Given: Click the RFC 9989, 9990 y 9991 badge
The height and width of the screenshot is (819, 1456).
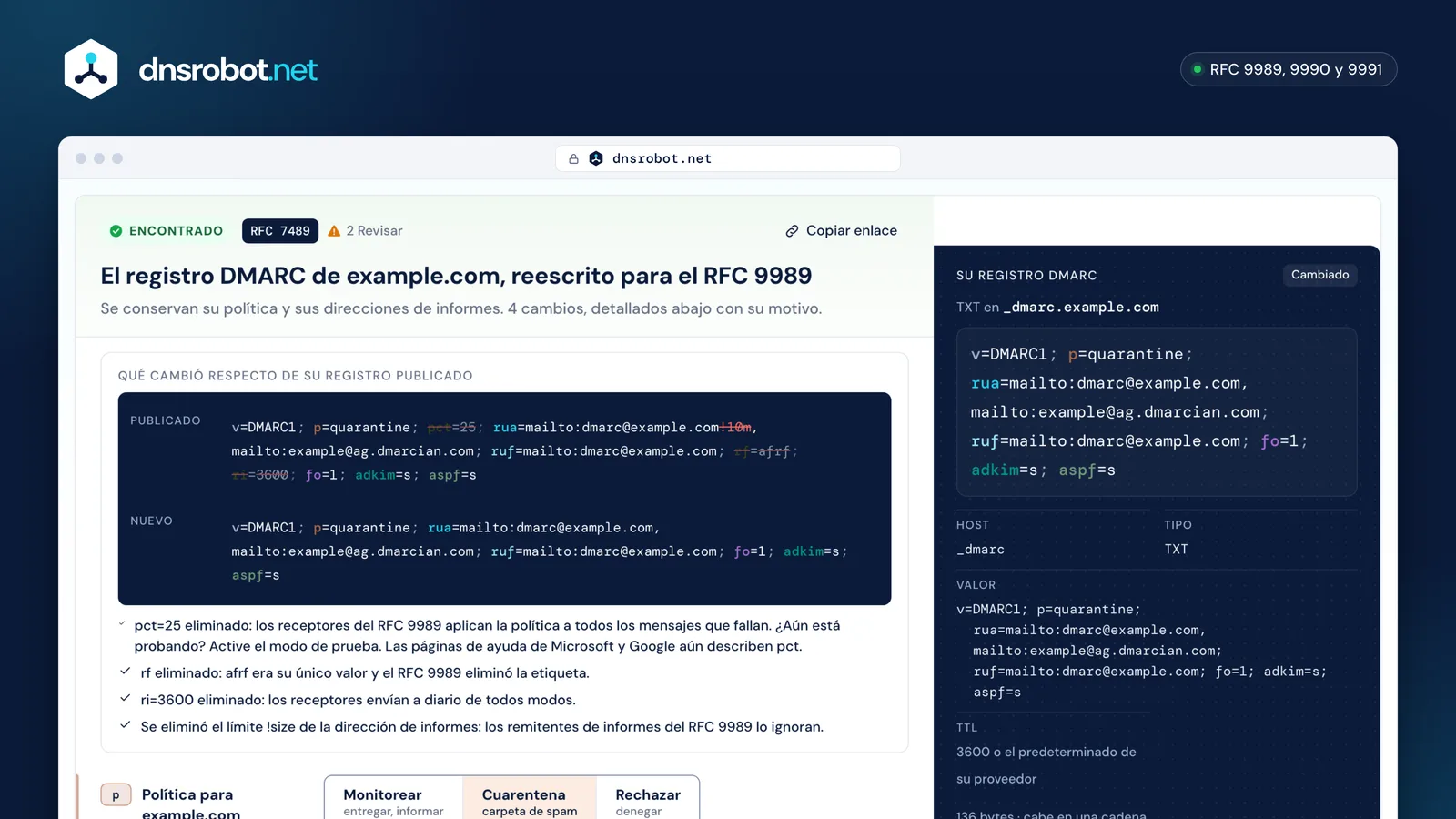Looking at the screenshot, I should pyautogui.click(x=1289, y=69).
